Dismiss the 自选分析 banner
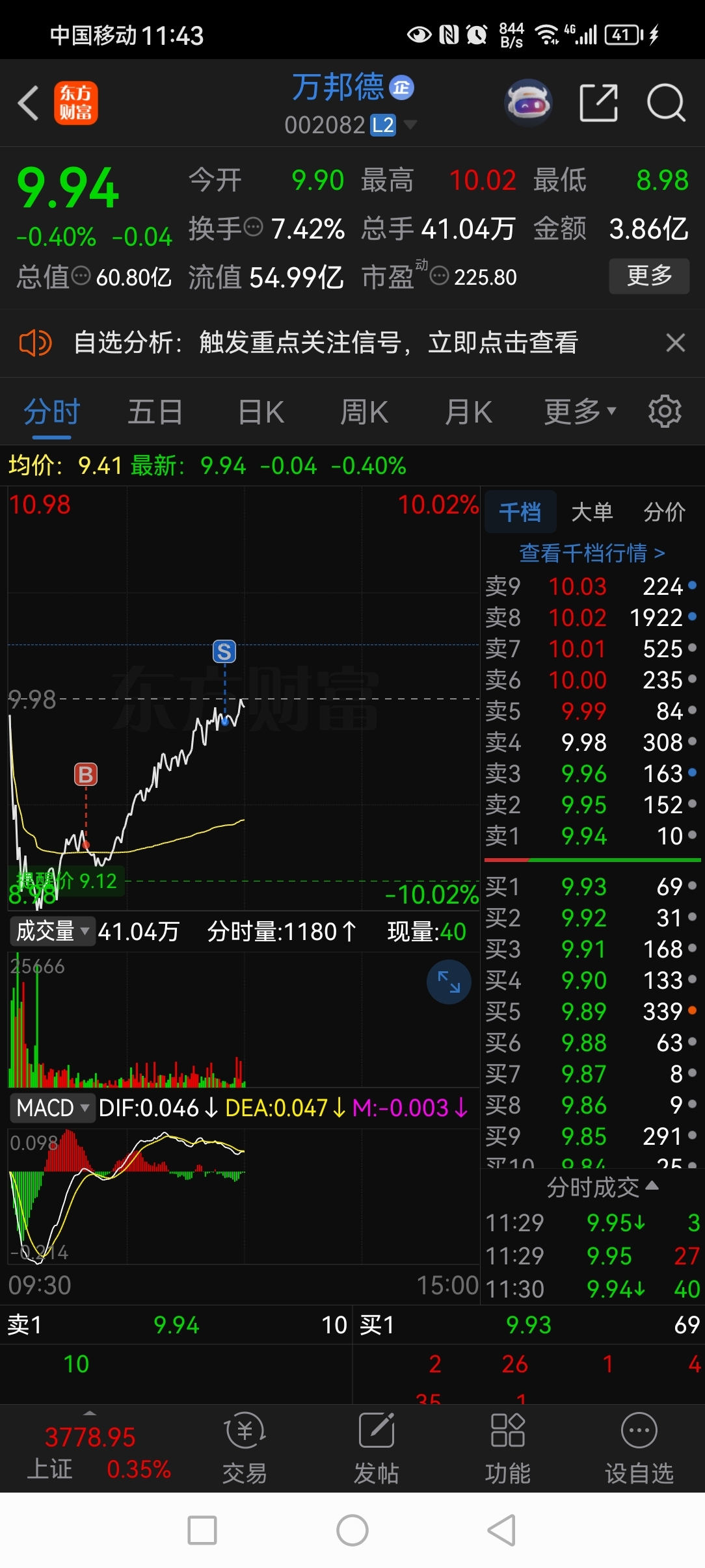This screenshot has width=705, height=1568. tap(676, 343)
